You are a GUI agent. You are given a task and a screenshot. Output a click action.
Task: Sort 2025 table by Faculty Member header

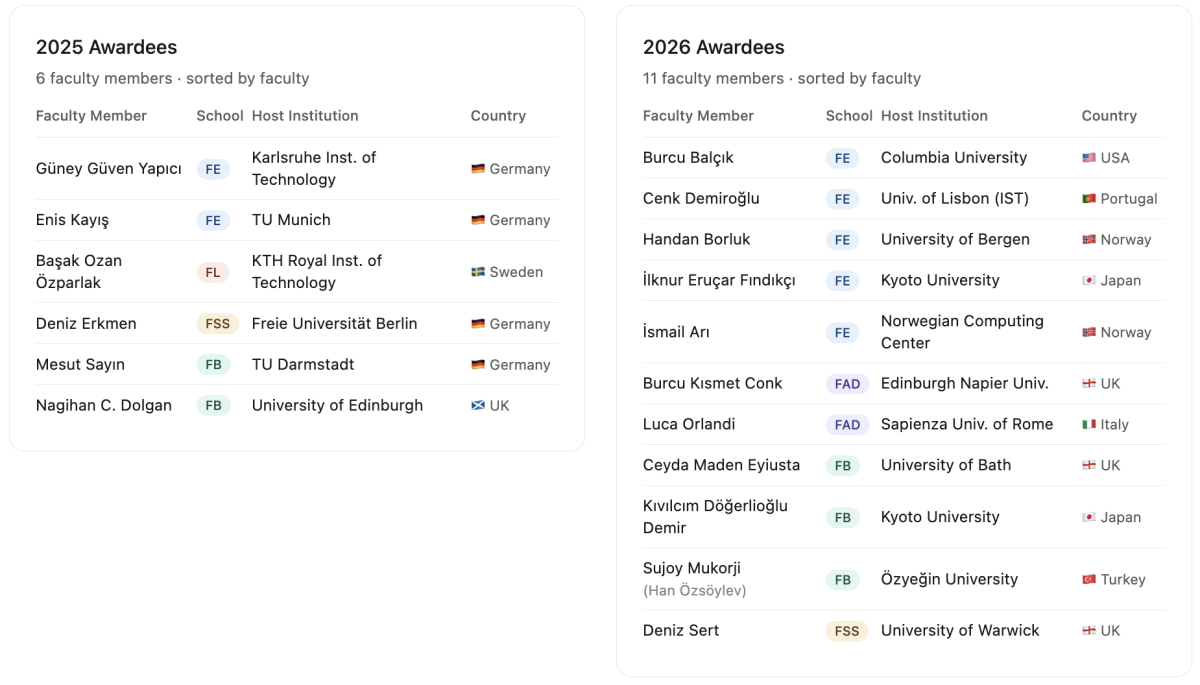pyautogui.click(x=91, y=116)
